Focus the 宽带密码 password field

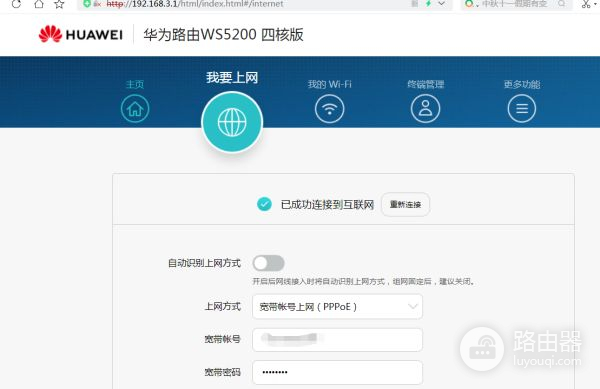(x=338, y=372)
